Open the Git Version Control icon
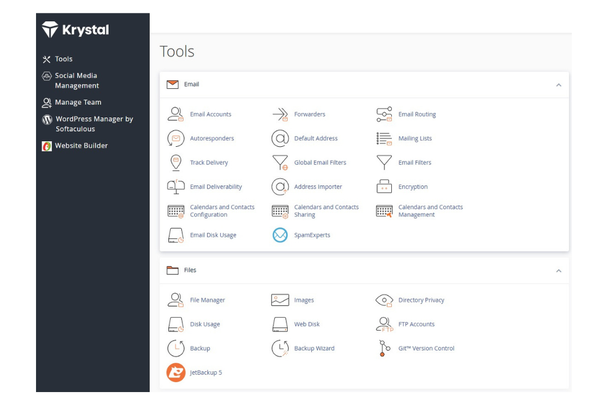This screenshot has height=405, width=608. 384,348
